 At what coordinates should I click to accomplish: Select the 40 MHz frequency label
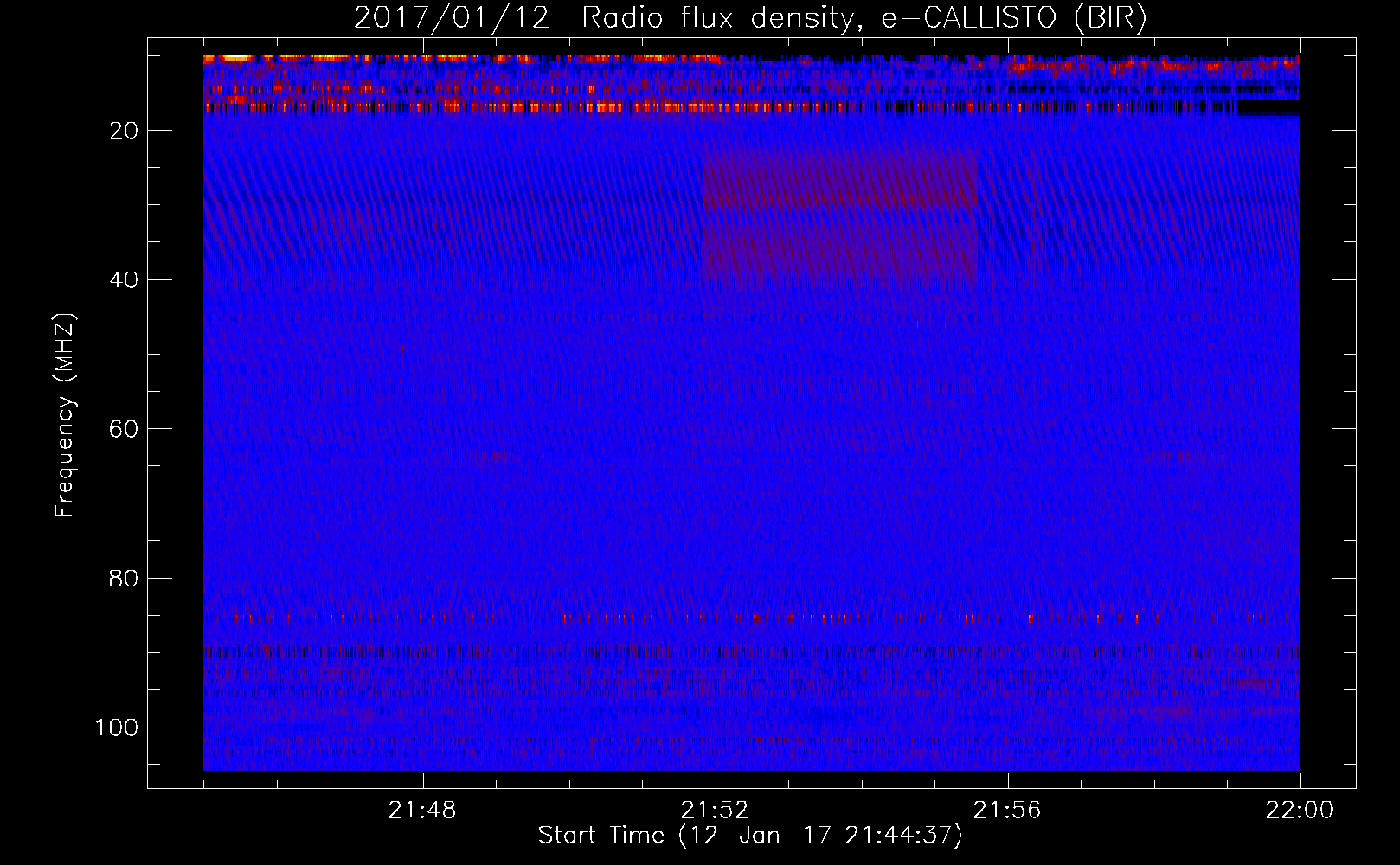click(124, 279)
